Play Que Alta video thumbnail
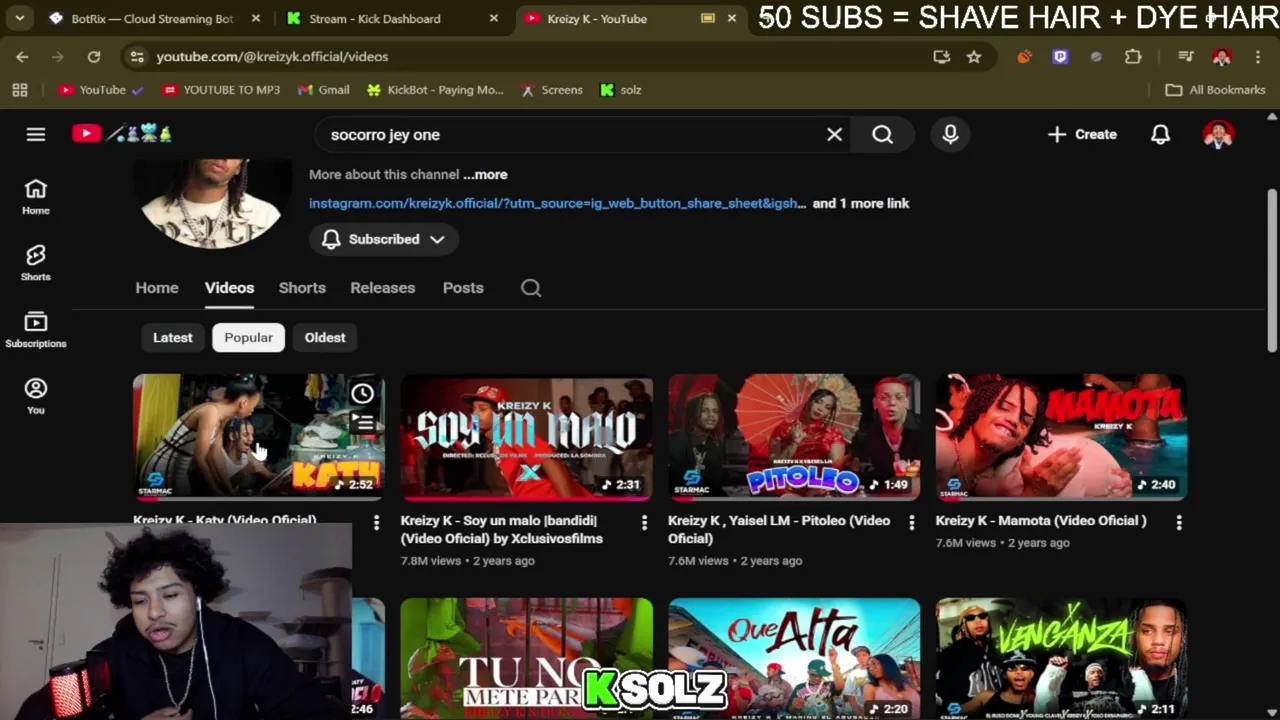Viewport: 1280px width, 720px height. (794, 658)
